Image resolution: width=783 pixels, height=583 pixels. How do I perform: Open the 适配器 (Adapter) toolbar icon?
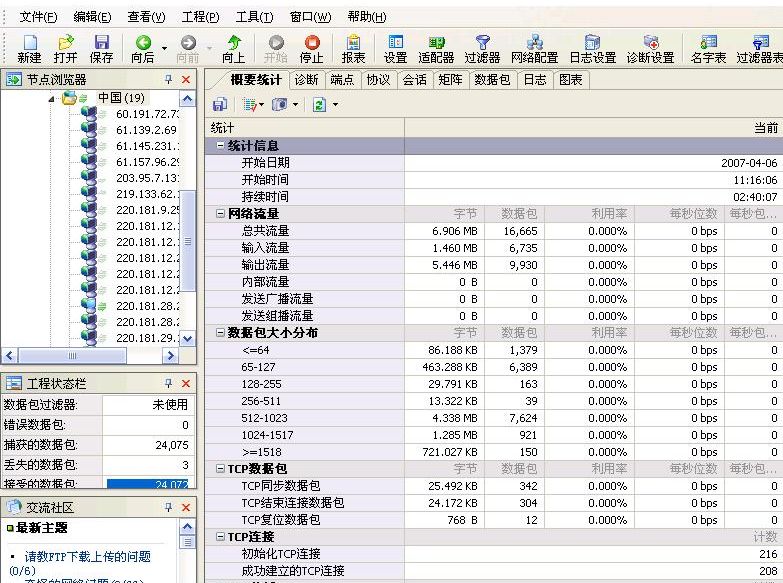tap(436, 48)
